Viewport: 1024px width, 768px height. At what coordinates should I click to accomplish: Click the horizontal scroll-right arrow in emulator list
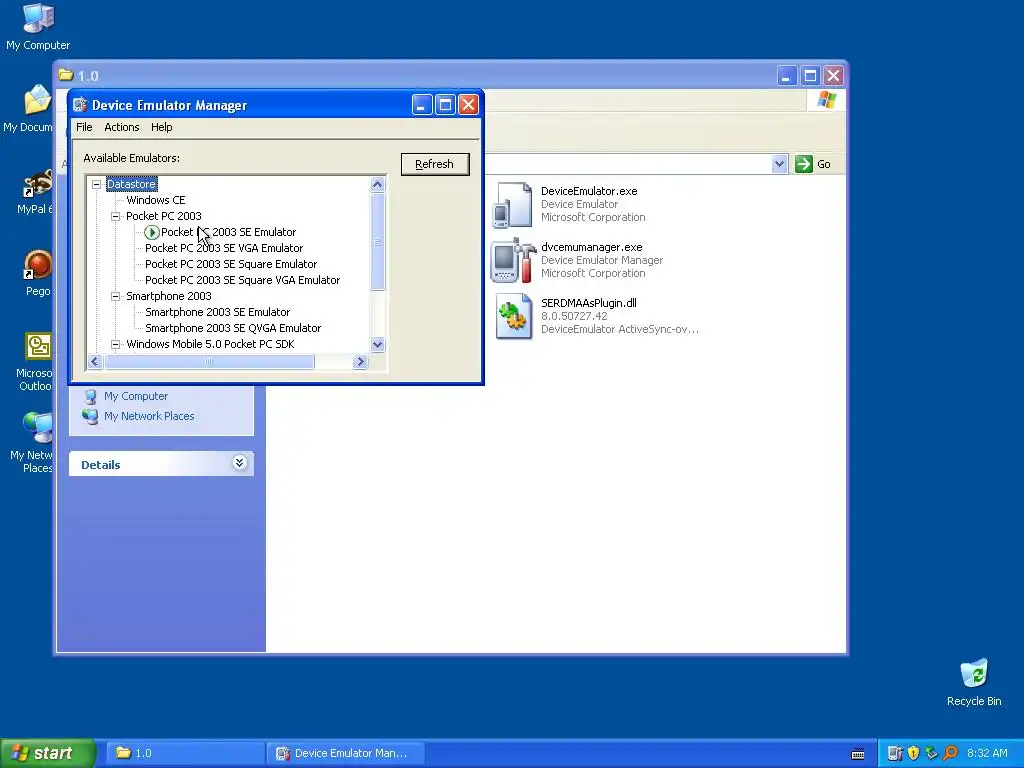click(360, 361)
